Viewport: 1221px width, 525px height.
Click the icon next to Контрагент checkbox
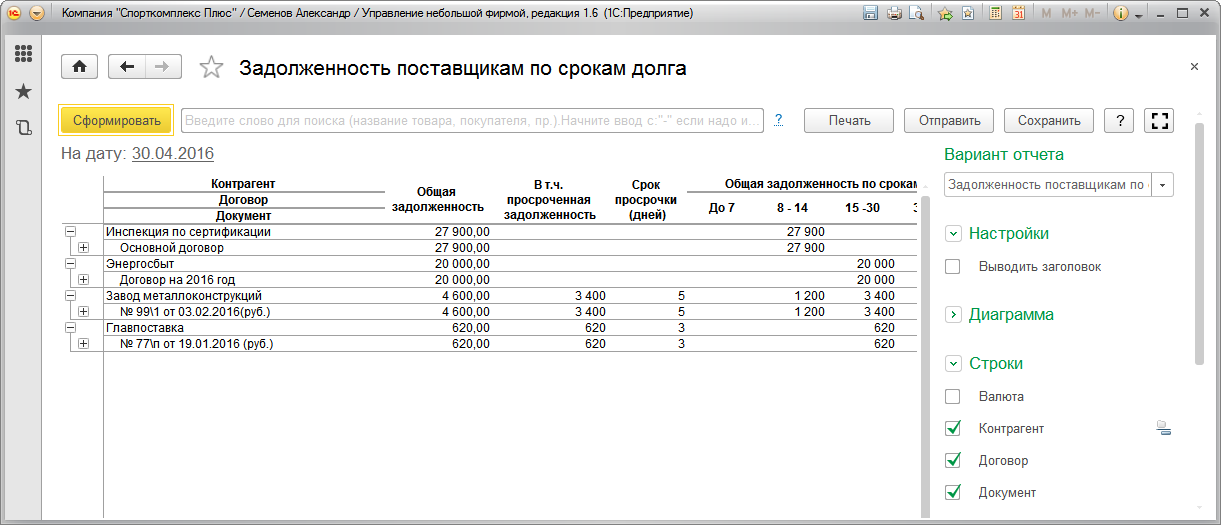(x=1163, y=428)
